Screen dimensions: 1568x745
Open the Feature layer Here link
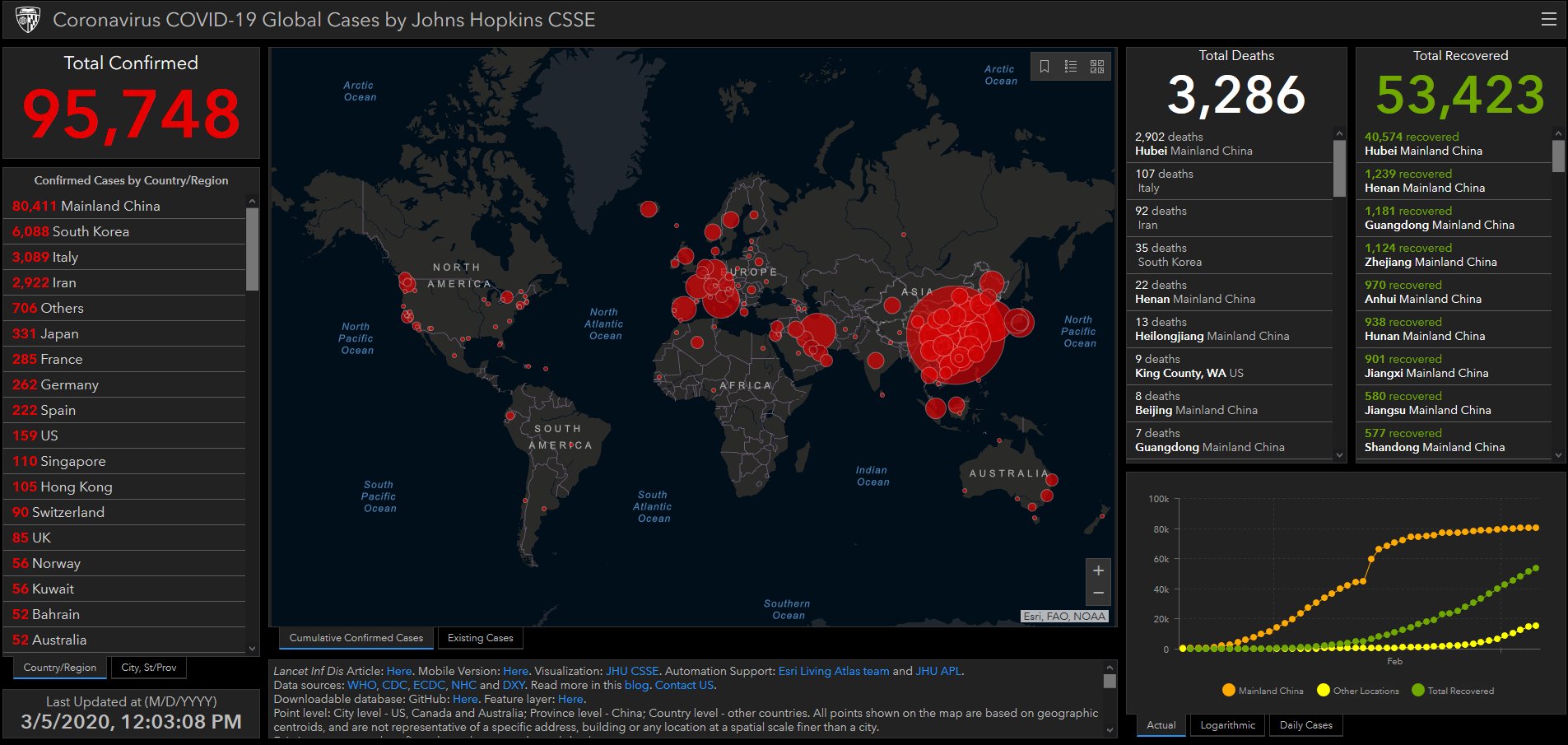[570, 699]
